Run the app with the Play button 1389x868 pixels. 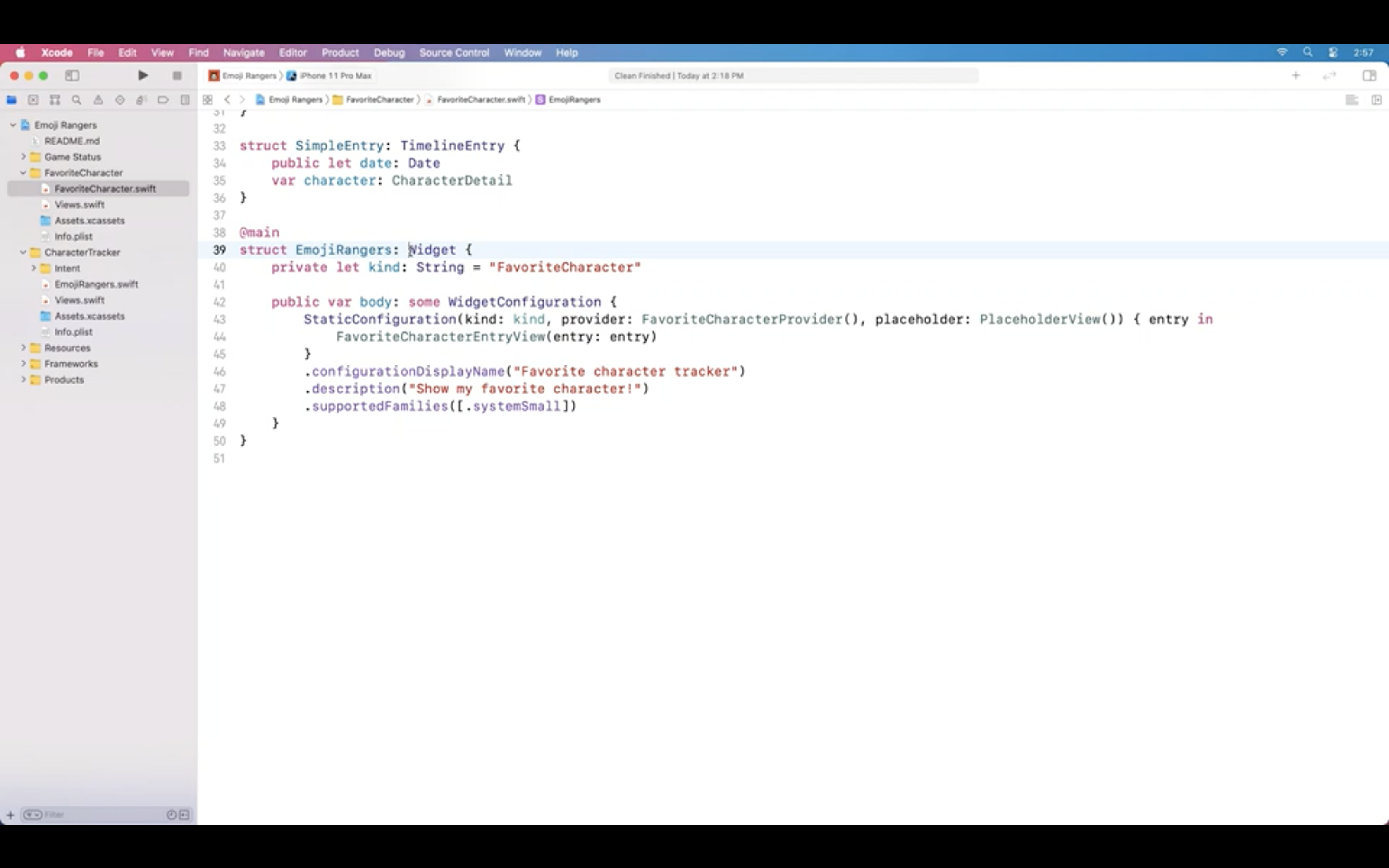pos(143,75)
